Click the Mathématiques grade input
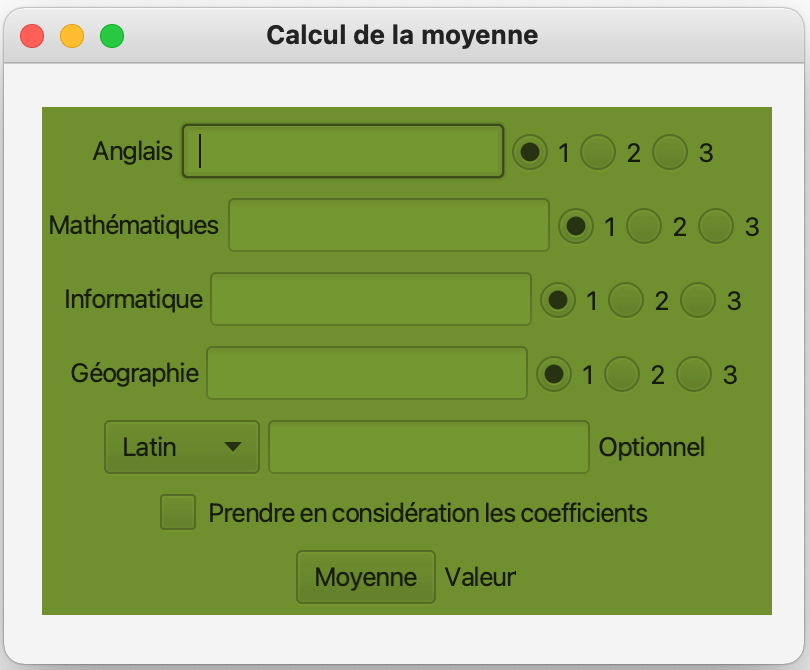810x670 pixels. (389, 225)
